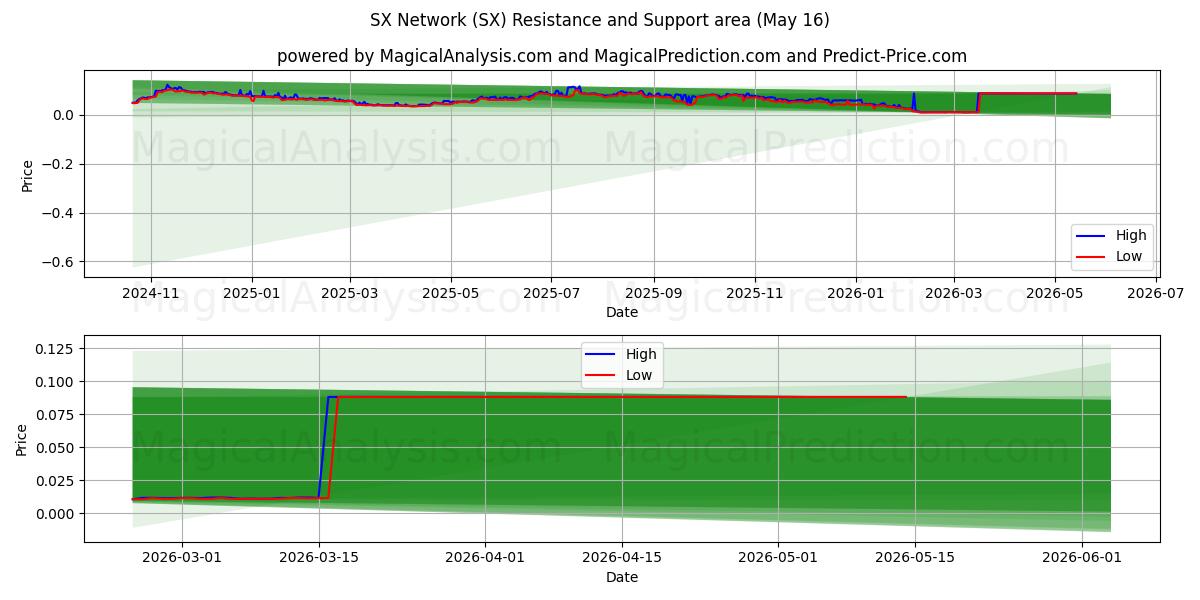Click the '2026-03-15' tick label on bottom chart
The image size is (1200, 600).
pyautogui.click(x=319, y=560)
